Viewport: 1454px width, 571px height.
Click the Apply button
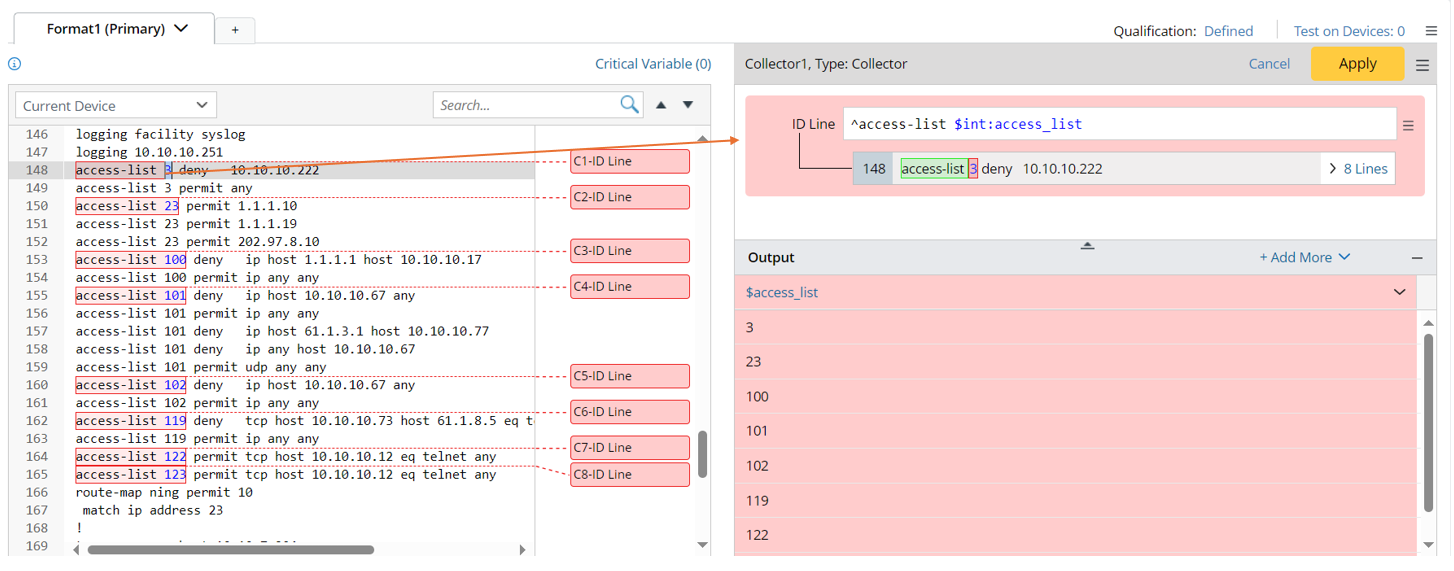click(1357, 64)
